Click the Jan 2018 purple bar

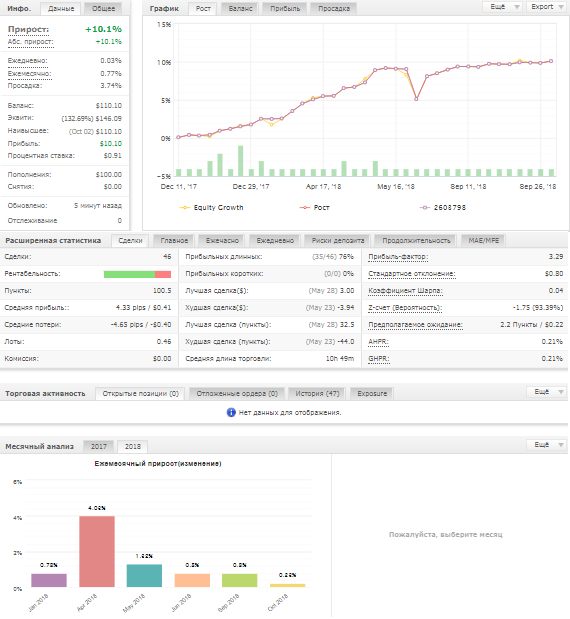point(49,580)
